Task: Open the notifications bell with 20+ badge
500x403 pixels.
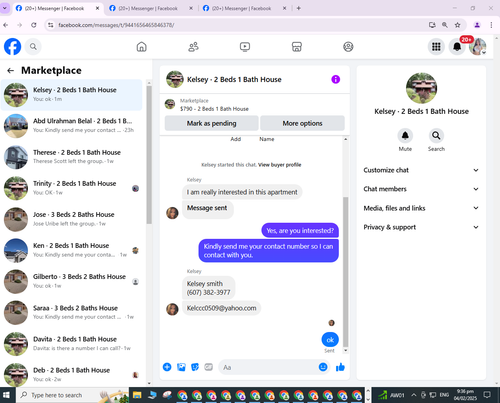Action: (x=457, y=47)
